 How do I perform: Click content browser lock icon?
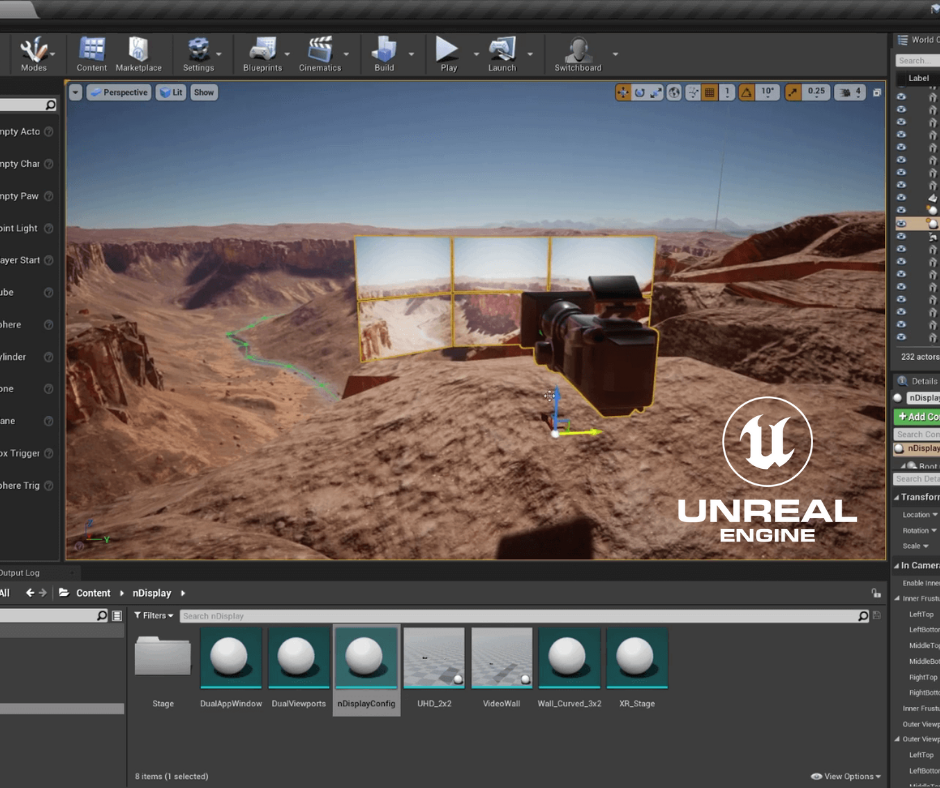876,593
